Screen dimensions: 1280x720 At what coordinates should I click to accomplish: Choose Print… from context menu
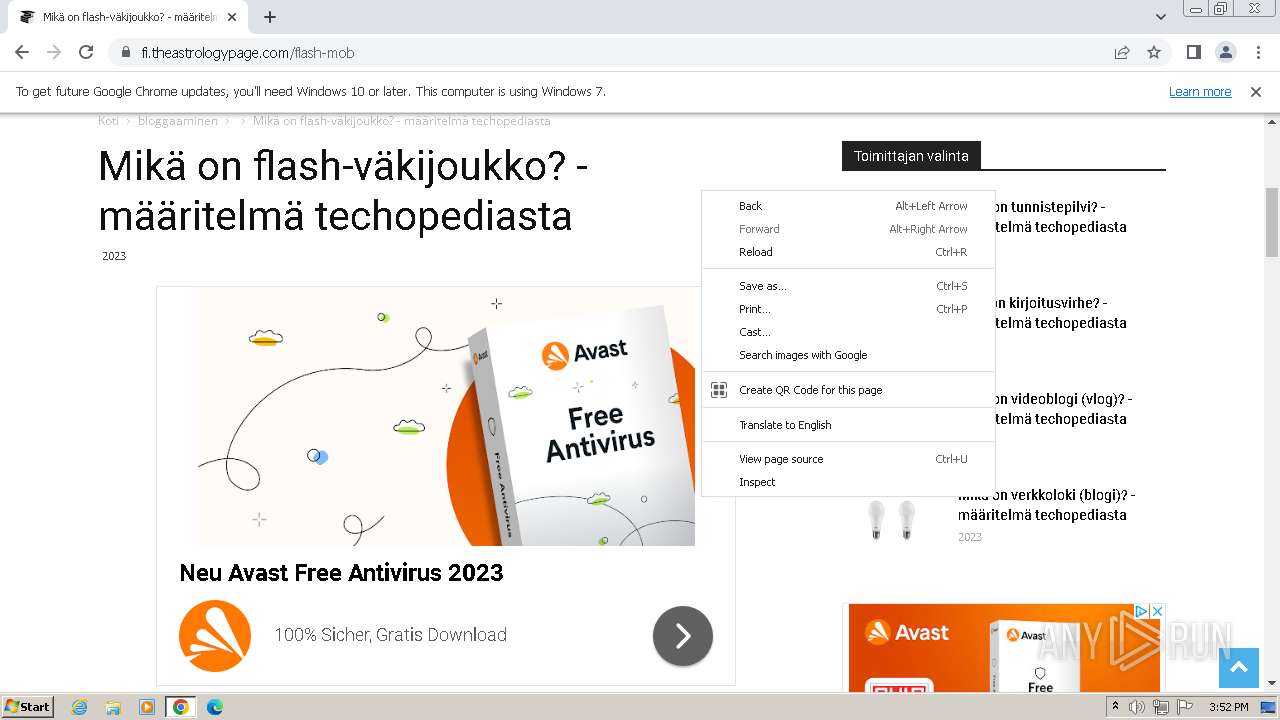coord(848,309)
